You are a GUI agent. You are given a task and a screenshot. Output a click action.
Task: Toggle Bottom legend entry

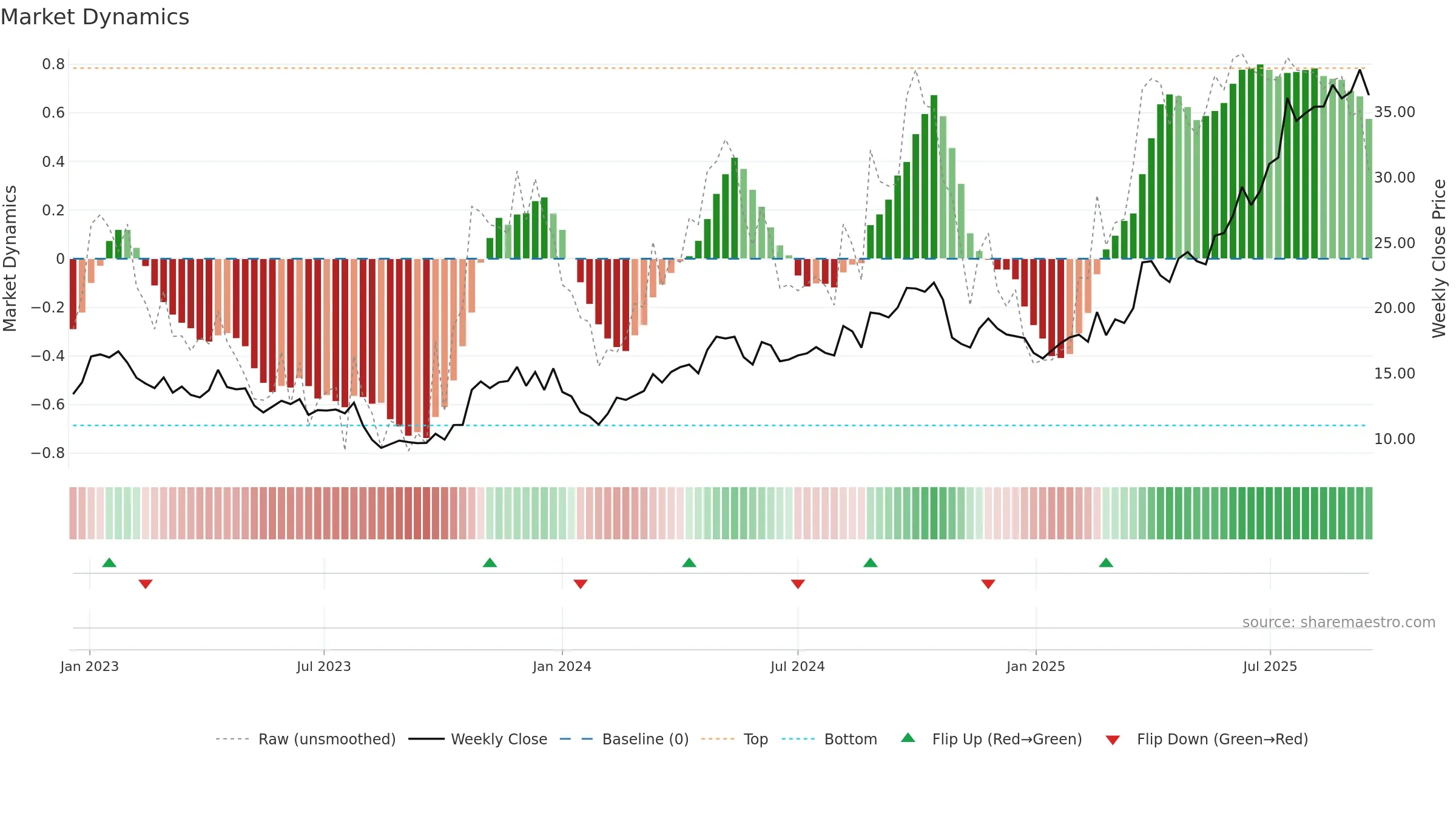pos(829,739)
